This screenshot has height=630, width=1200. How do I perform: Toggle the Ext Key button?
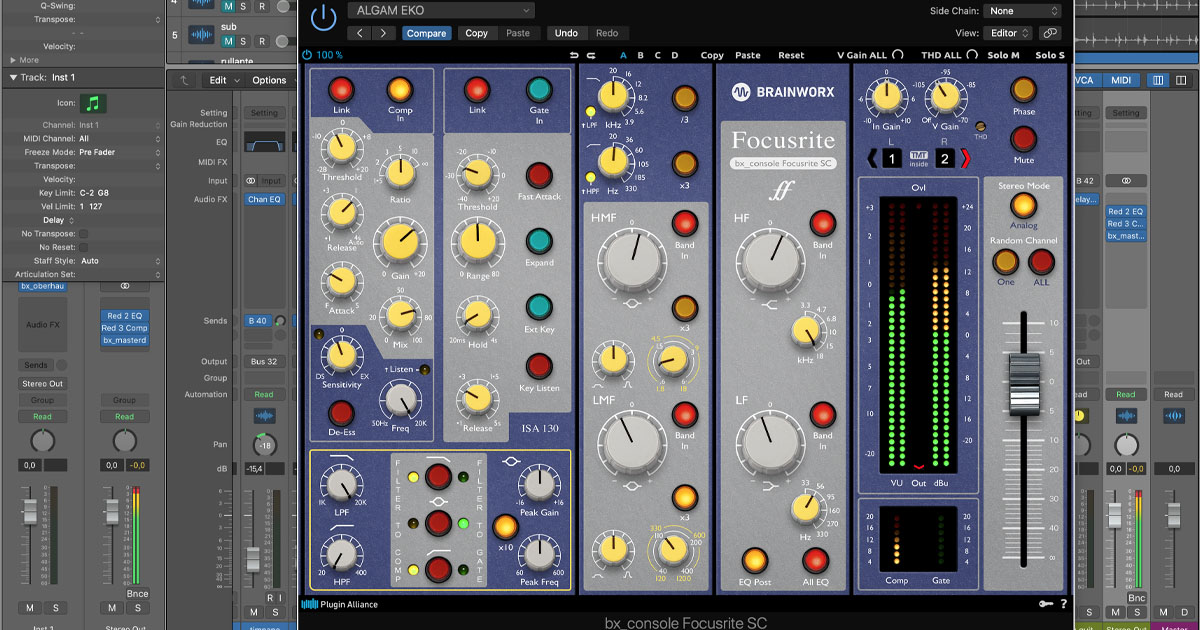pyautogui.click(x=539, y=307)
